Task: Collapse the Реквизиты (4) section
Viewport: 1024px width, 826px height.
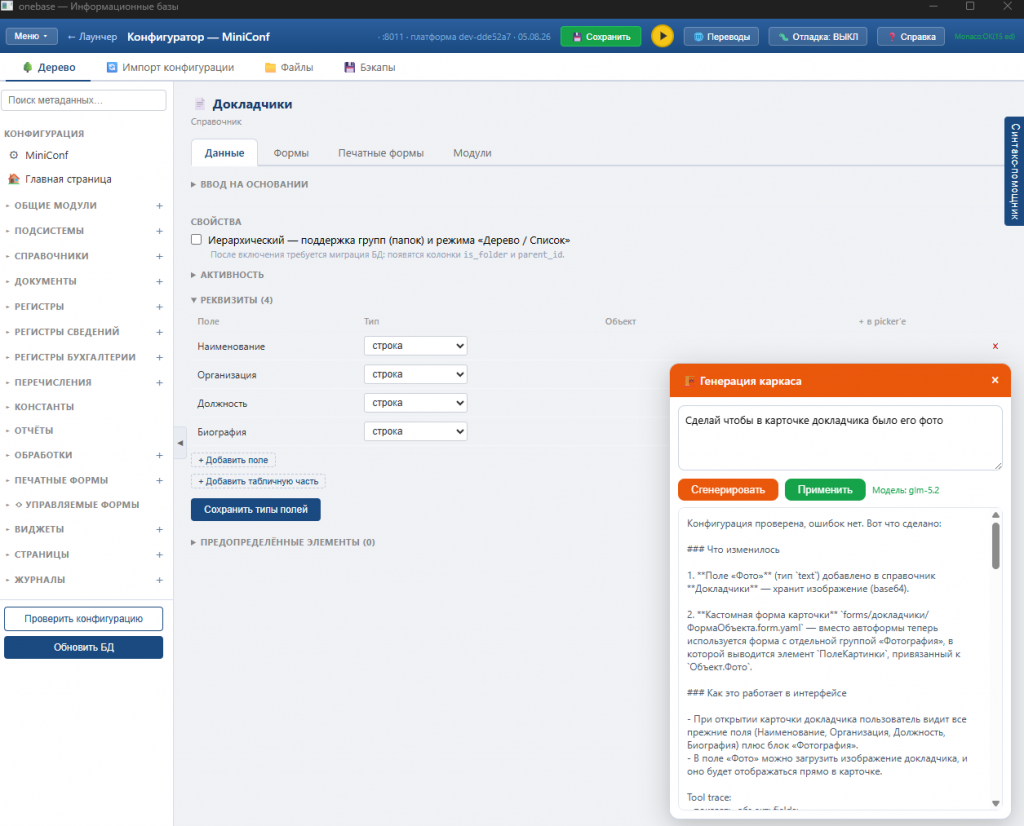Action: [x=232, y=300]
